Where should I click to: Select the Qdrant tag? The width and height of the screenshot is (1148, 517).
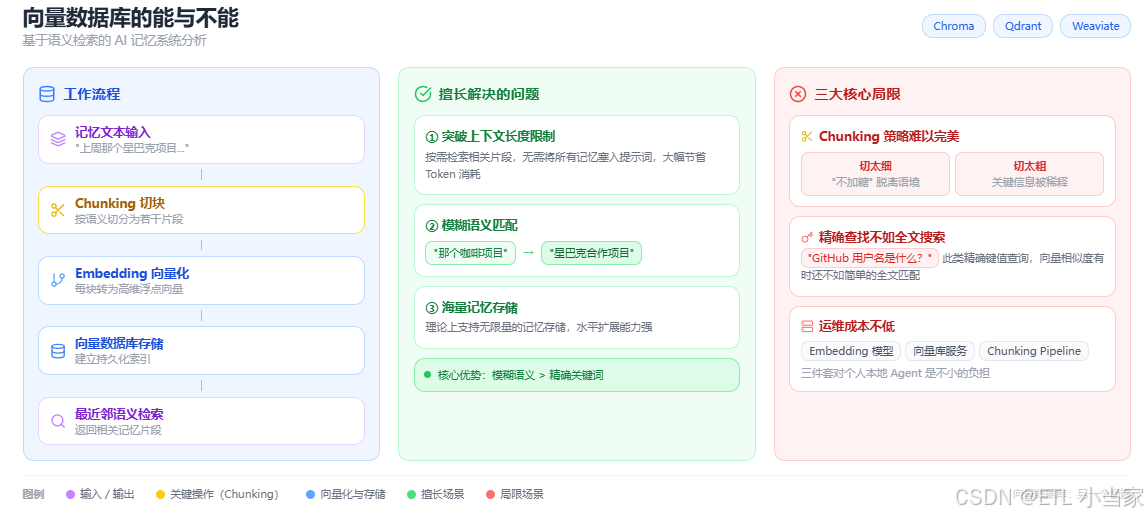pyautogui.click(x=1023, y=26)
